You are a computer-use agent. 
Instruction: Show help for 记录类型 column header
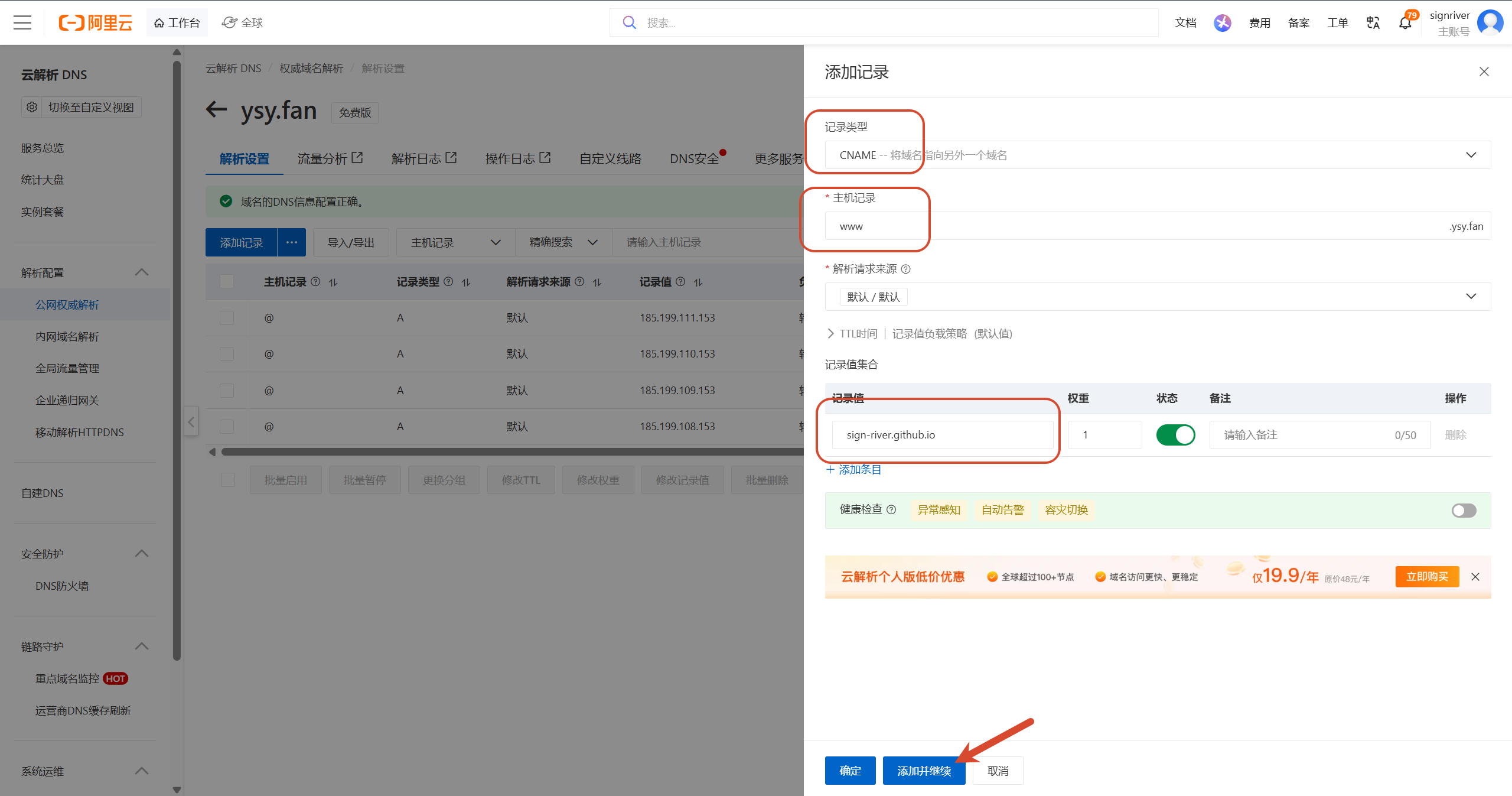(x=448, y=282)
